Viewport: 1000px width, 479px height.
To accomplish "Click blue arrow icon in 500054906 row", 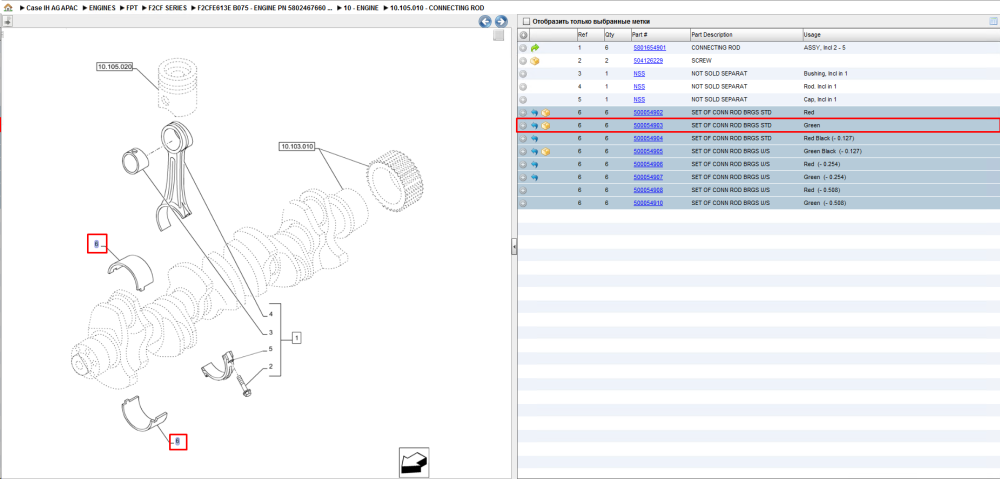I will tap(535, 164).
